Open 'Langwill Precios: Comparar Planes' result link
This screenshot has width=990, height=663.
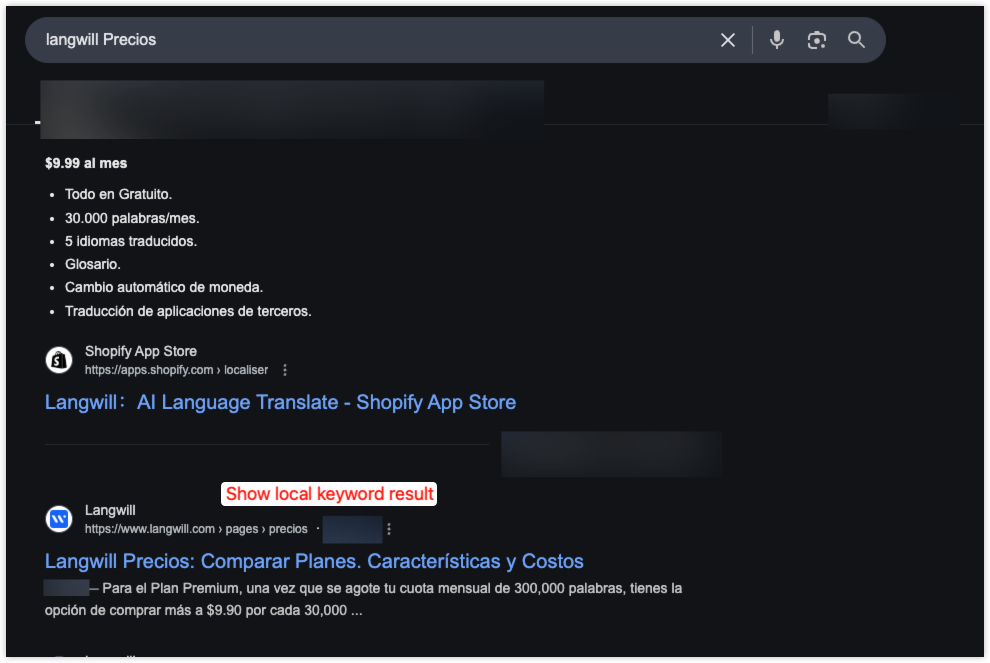314,561
